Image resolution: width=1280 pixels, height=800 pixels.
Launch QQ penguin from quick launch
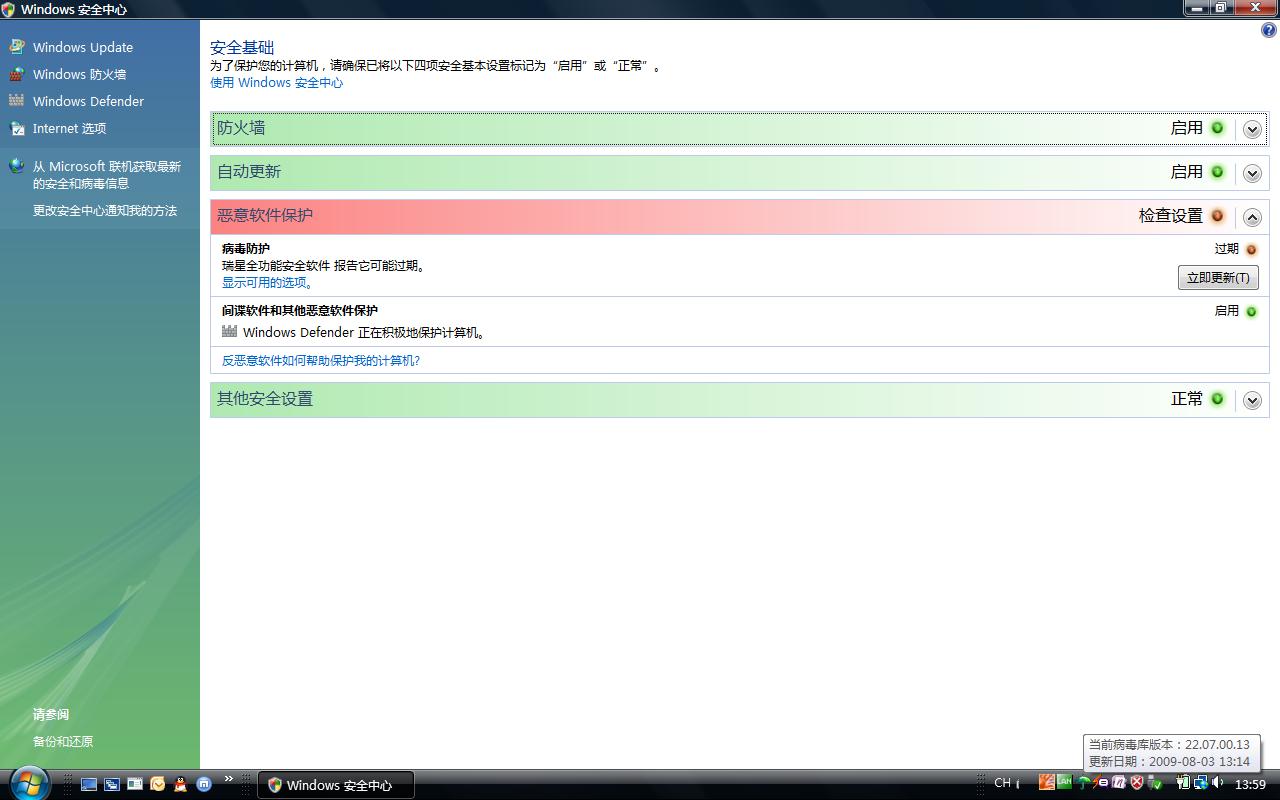pos(181,785)
